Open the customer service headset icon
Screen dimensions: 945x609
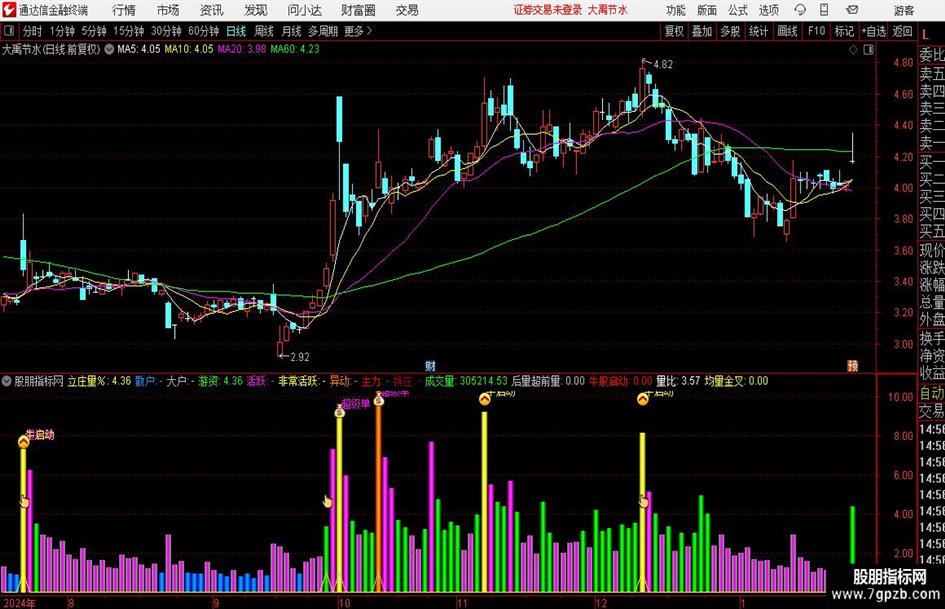800,10
